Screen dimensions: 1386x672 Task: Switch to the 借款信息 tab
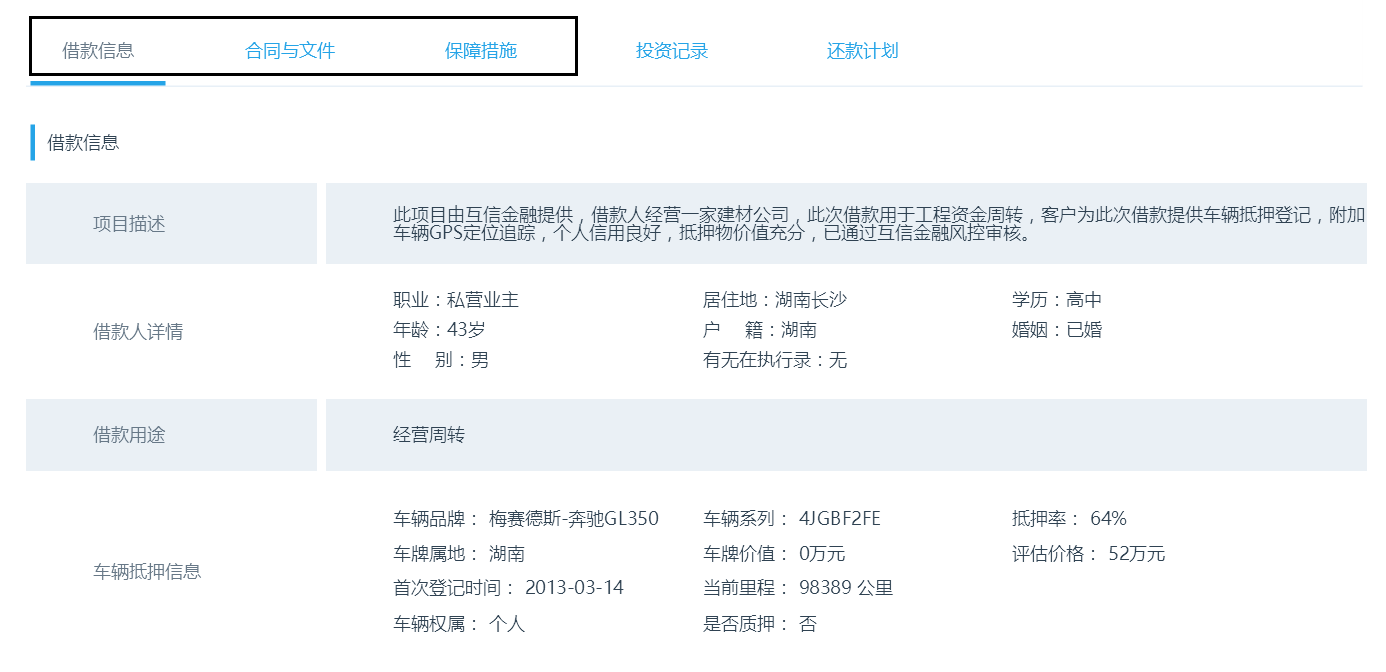pos(98,51)
